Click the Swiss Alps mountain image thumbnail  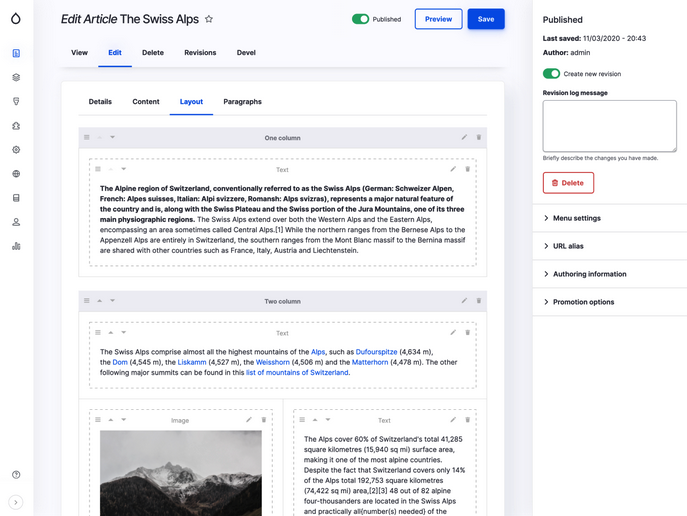[181, 473]
